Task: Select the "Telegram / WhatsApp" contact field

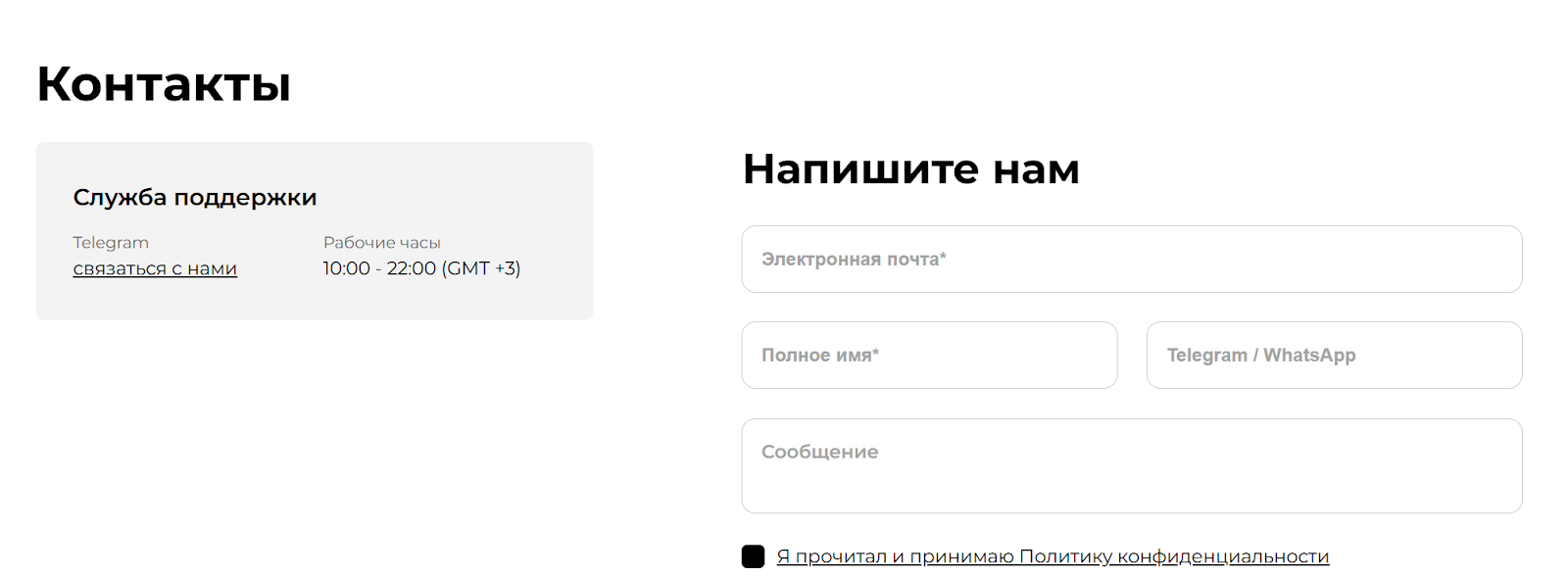Action: point(1334,356)
